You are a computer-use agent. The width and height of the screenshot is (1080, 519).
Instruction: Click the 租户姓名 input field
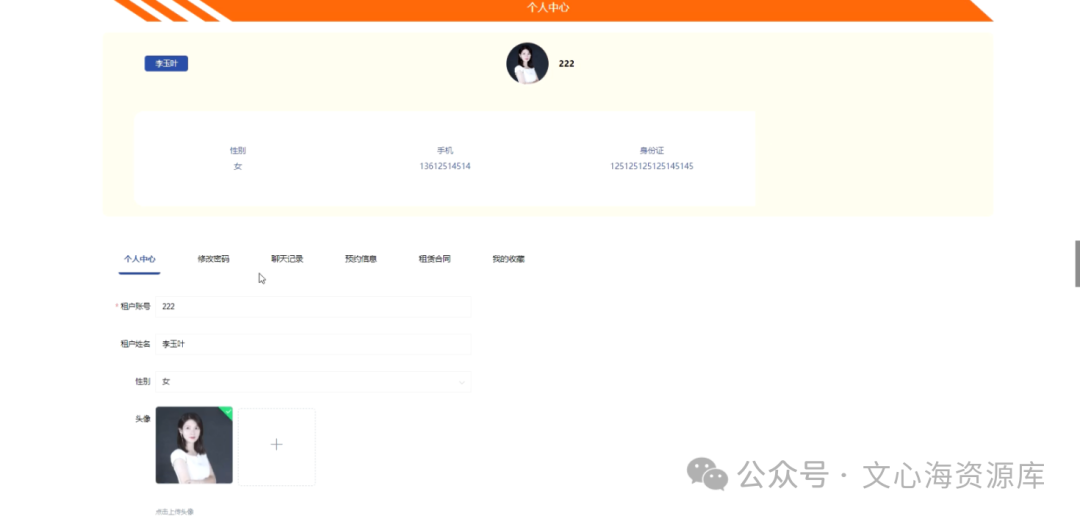pyautogui.click(x=313, y=344)
